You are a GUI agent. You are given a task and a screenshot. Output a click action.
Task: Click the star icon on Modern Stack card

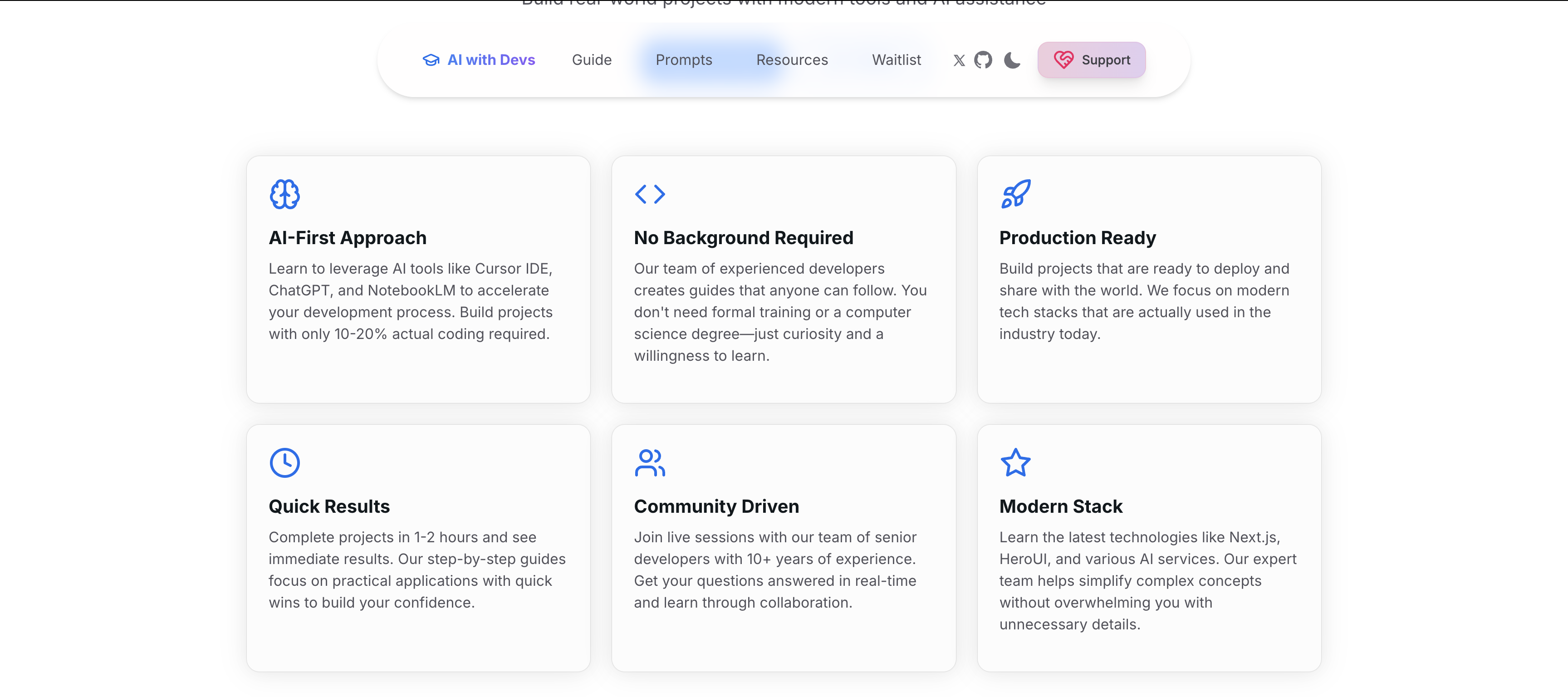click(1015, 463)
